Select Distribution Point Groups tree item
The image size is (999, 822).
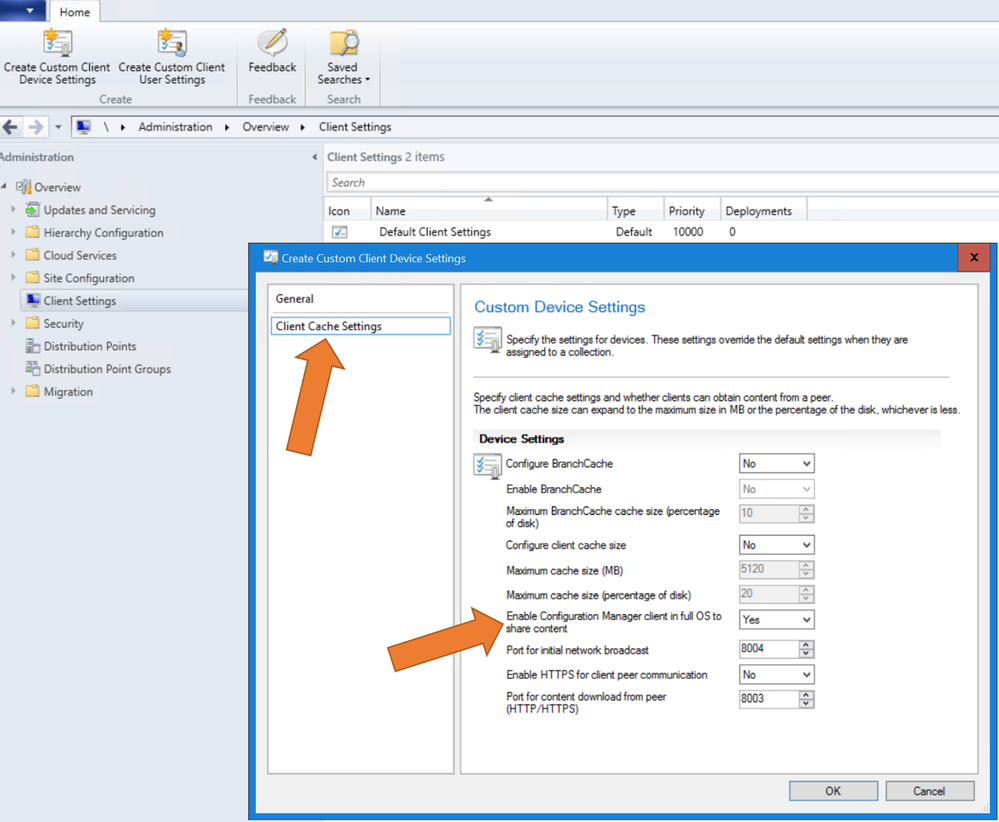107,368
